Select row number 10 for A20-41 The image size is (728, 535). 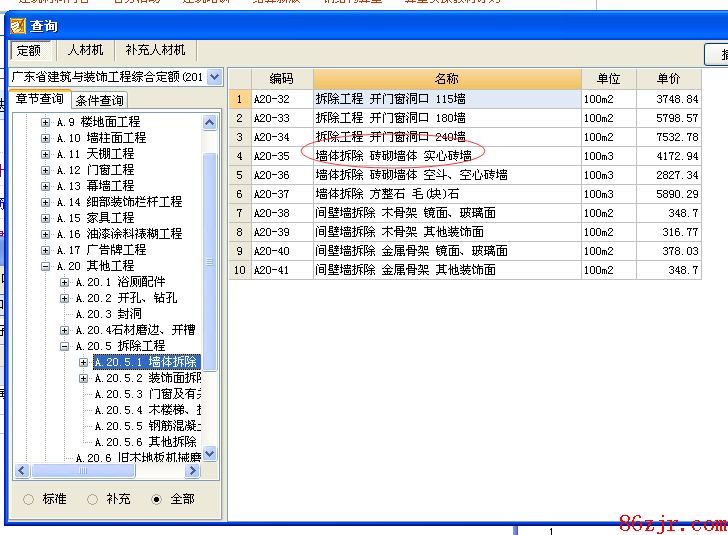[239, 270]
